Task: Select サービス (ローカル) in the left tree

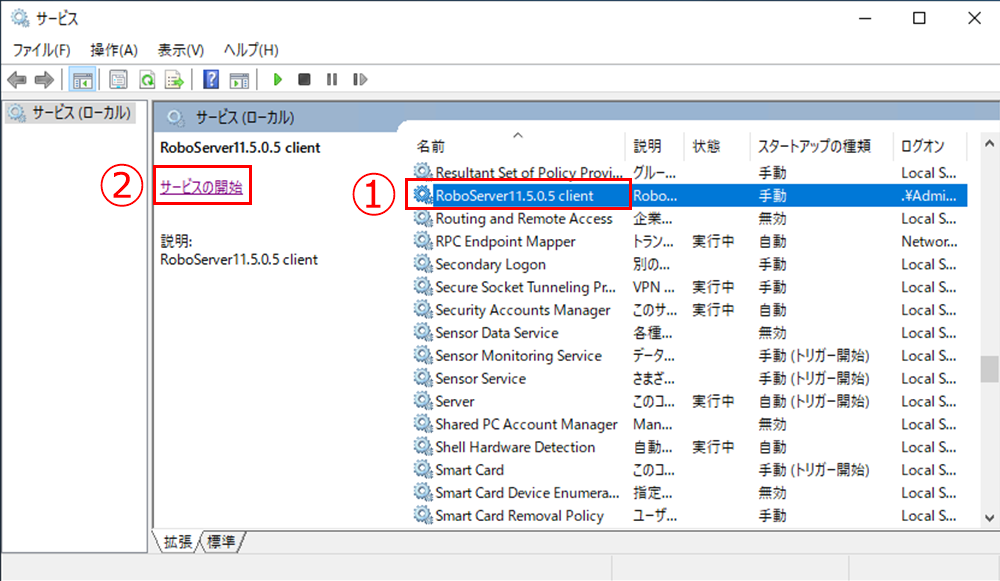Action: 82,113
